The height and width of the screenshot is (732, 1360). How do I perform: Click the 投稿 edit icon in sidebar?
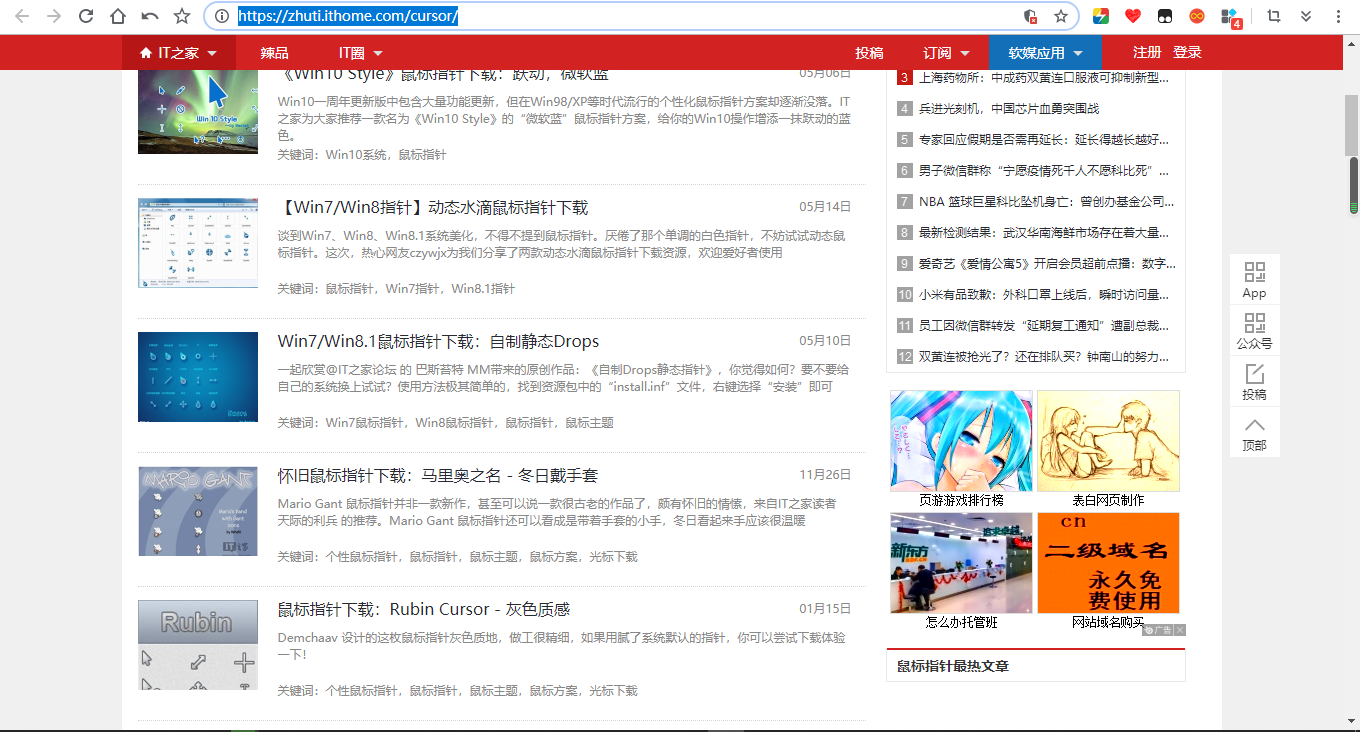point(1254,381)
